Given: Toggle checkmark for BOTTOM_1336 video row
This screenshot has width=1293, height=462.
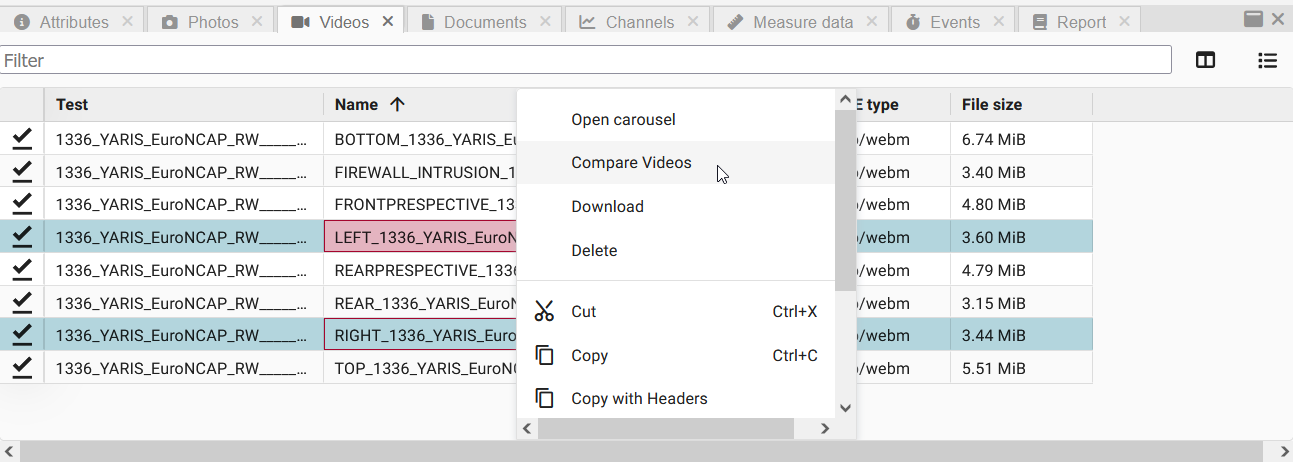Looking at the screenshot, I should pos(22,139).
